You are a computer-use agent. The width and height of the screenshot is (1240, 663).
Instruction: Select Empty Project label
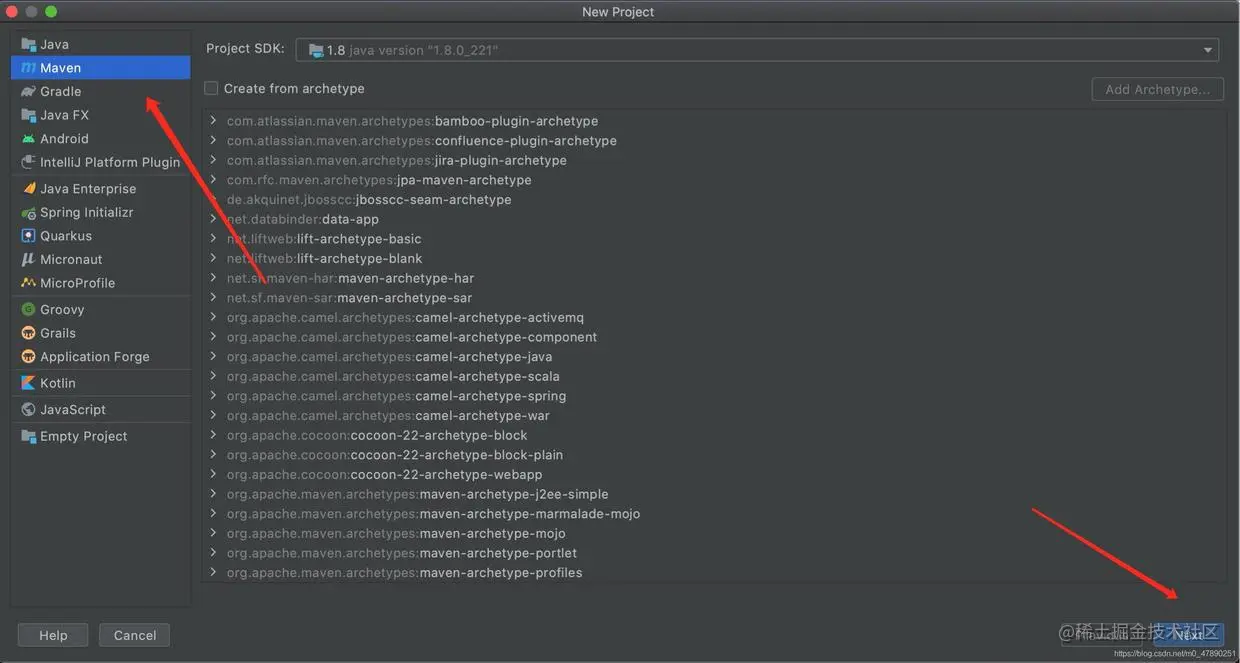pos(84,437)
